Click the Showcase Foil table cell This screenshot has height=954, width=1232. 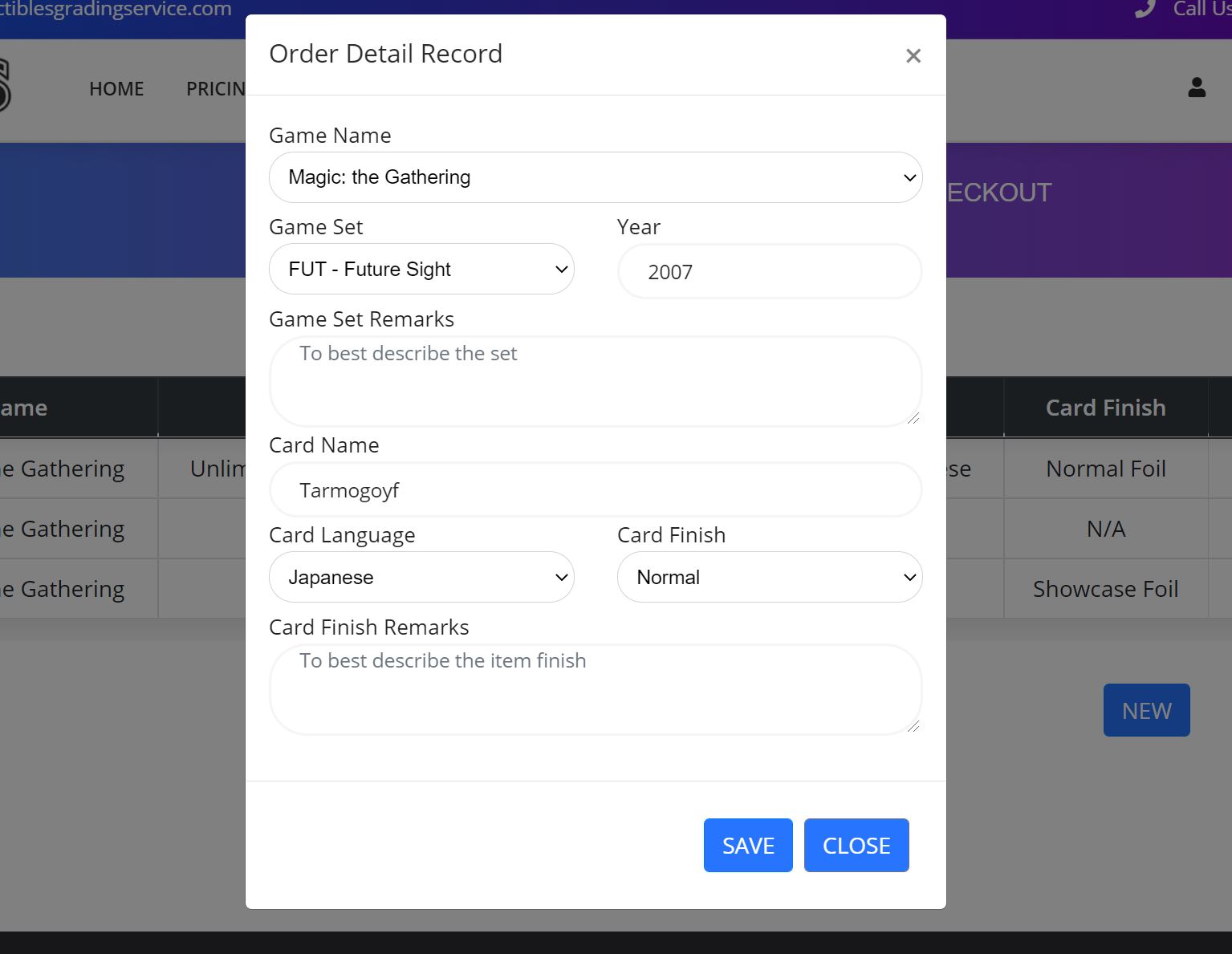coord(1105,589)
